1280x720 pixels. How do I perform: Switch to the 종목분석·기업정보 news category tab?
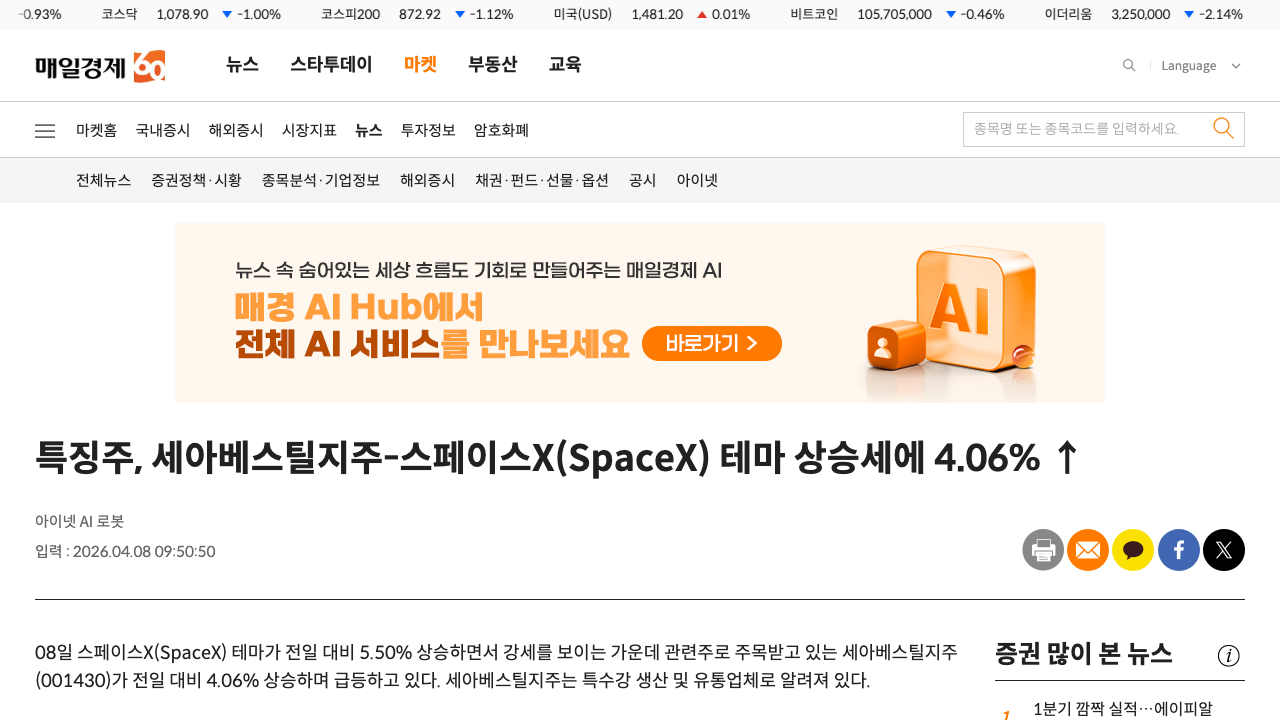click(321, 180)
